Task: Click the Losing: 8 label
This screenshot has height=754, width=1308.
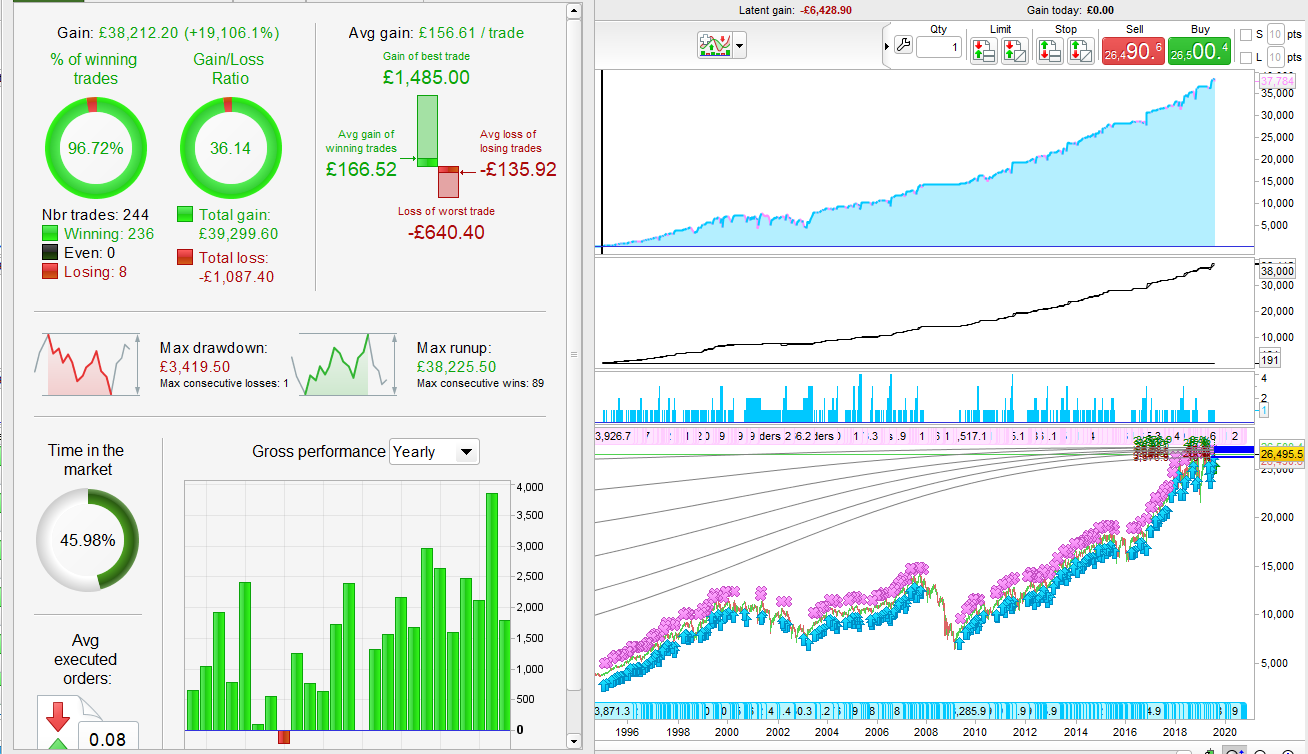Action: (x=96, y=271)
